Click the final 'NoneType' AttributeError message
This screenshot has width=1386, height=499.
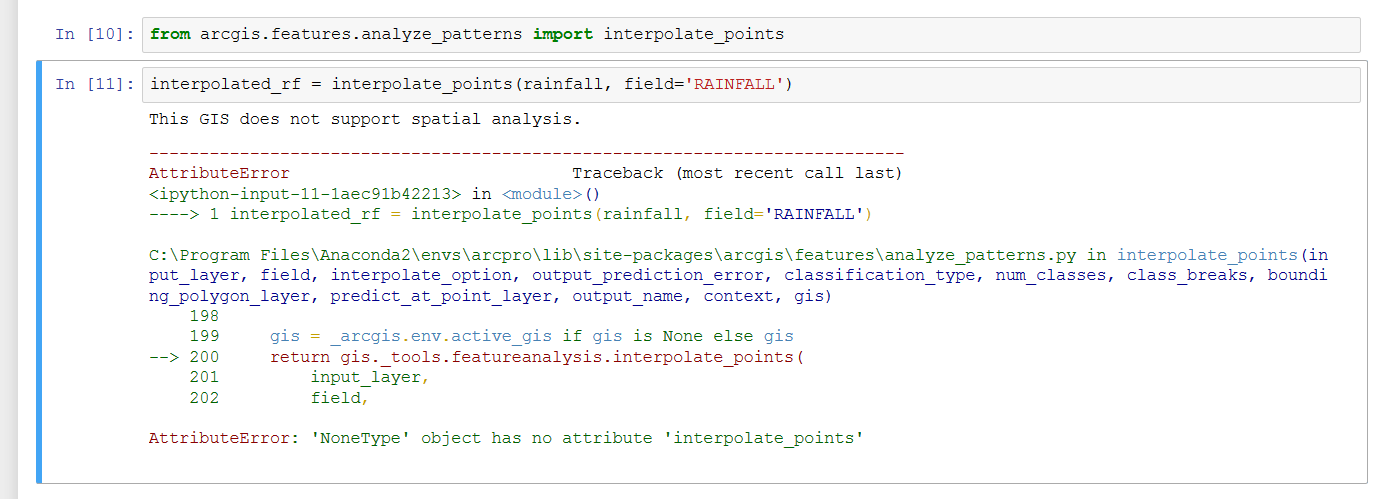pyautogui.click(x=505, y=438)
